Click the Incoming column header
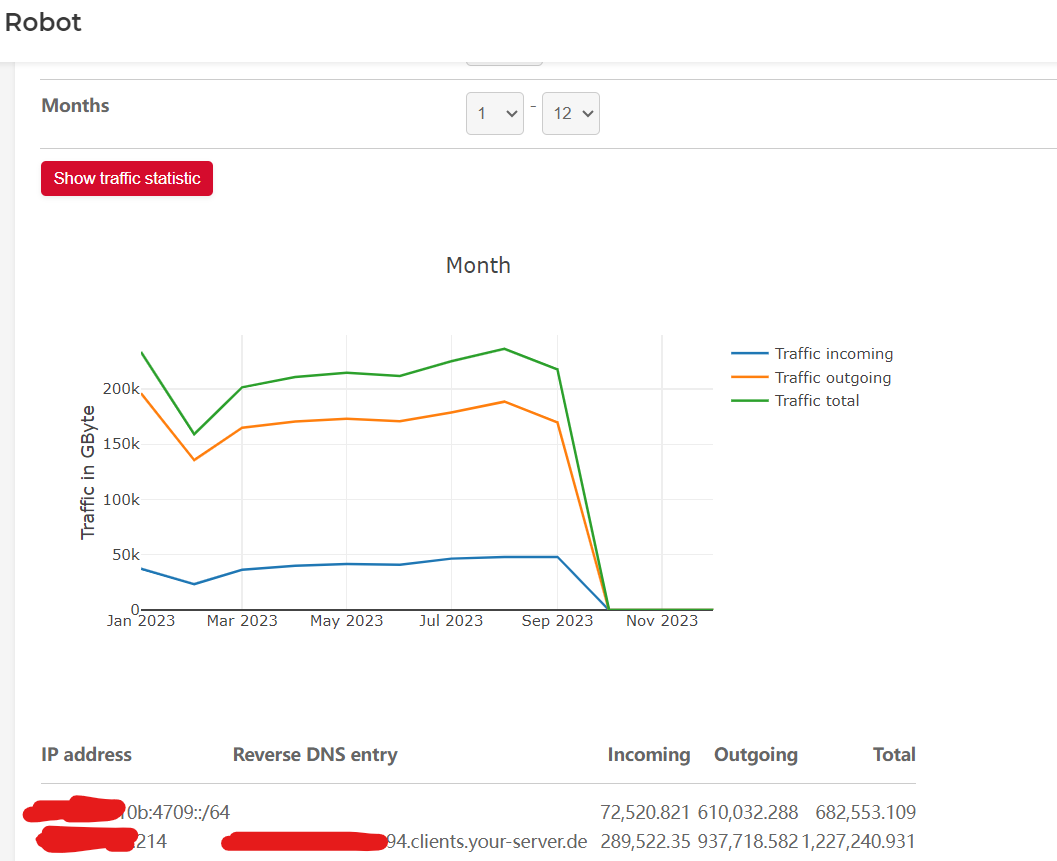The width and height of the screenshot is (1057, 861). 649,755
